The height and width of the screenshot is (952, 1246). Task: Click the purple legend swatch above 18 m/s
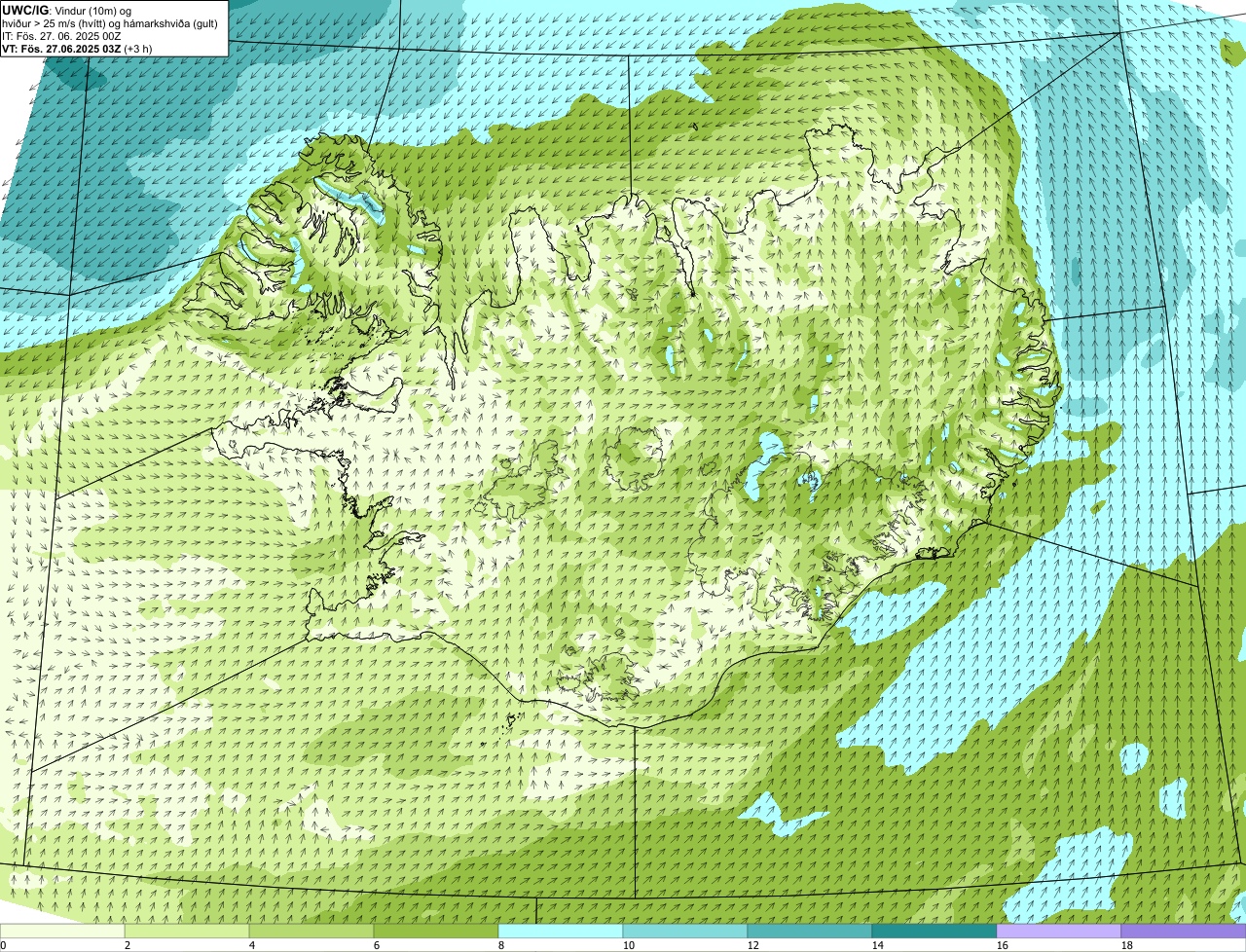click(x=1184, y=932)
